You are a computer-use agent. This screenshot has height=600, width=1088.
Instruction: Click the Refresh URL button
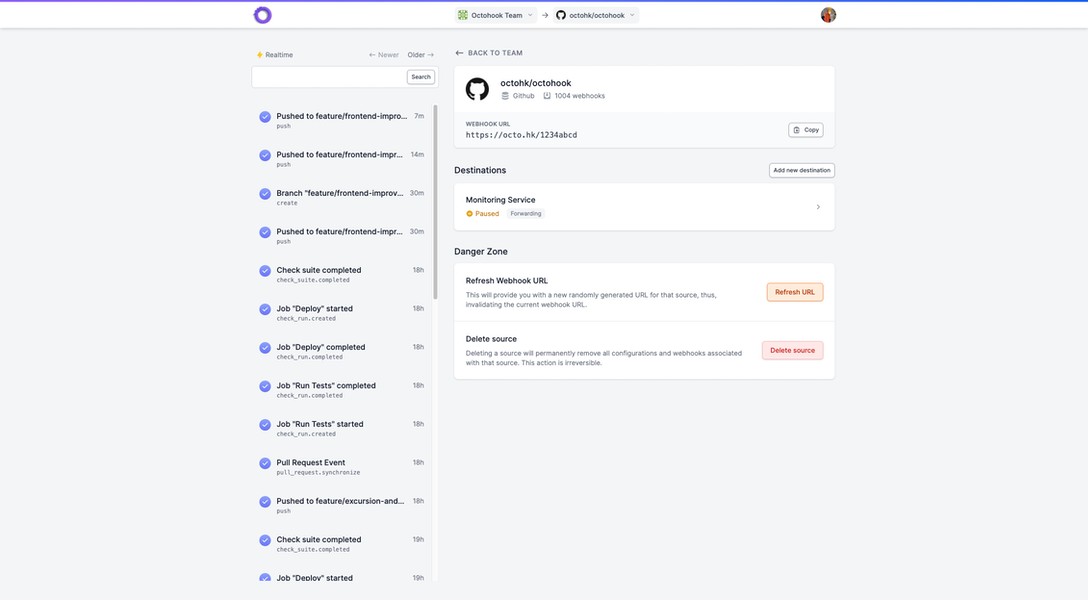click(x=794, y=291)
